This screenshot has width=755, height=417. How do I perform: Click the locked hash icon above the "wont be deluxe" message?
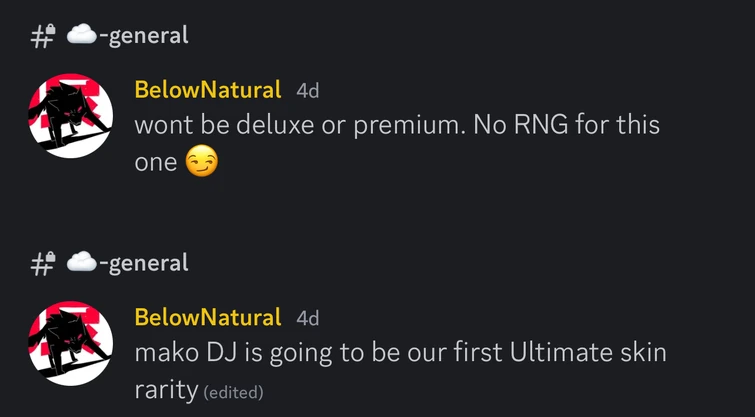42,36
